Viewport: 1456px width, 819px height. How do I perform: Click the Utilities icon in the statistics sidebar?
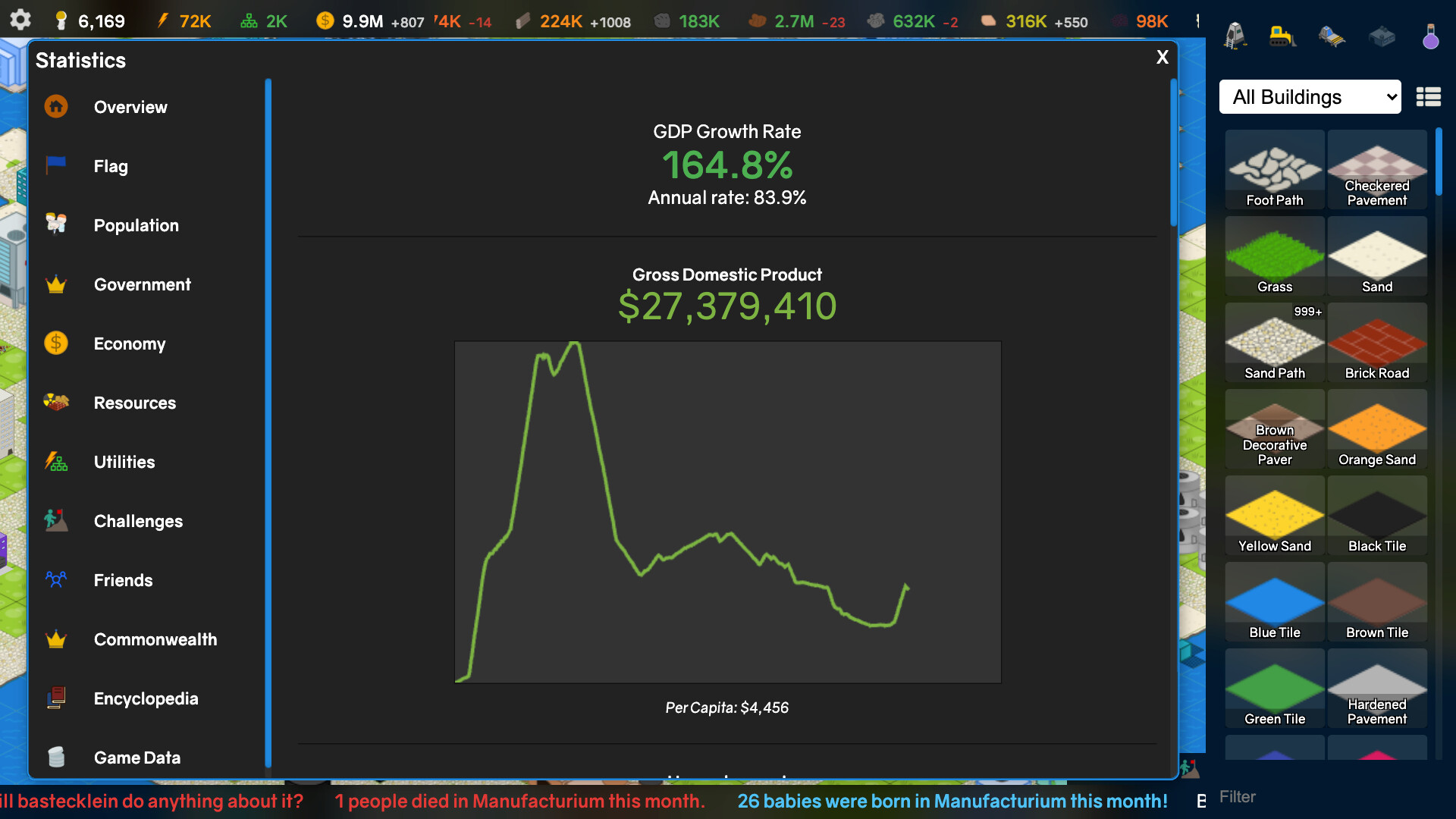[x=56, y=461]
